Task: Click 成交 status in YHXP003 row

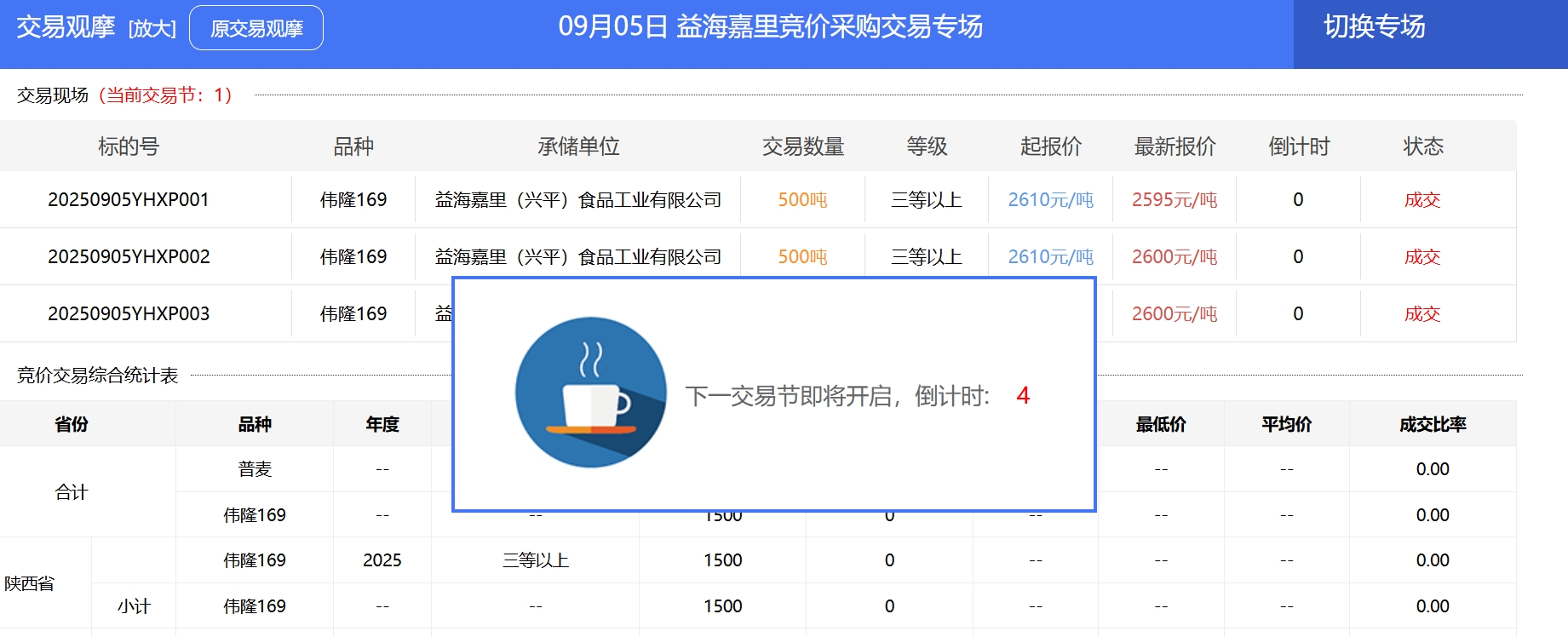Action: tap(1422, 313)
